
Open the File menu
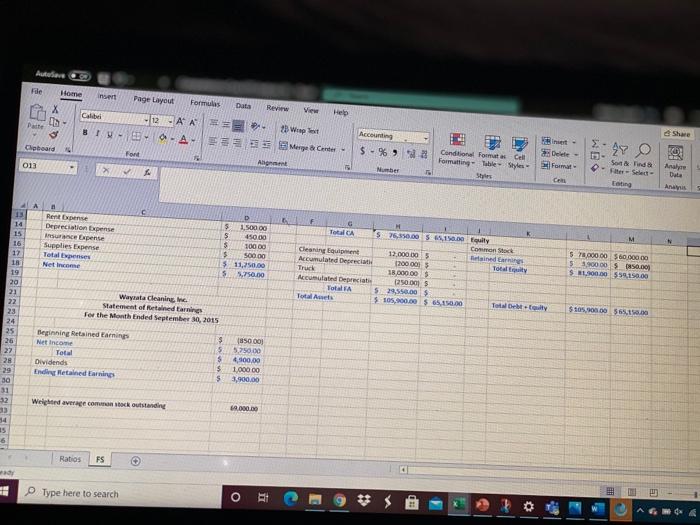[x=37, y=91]
